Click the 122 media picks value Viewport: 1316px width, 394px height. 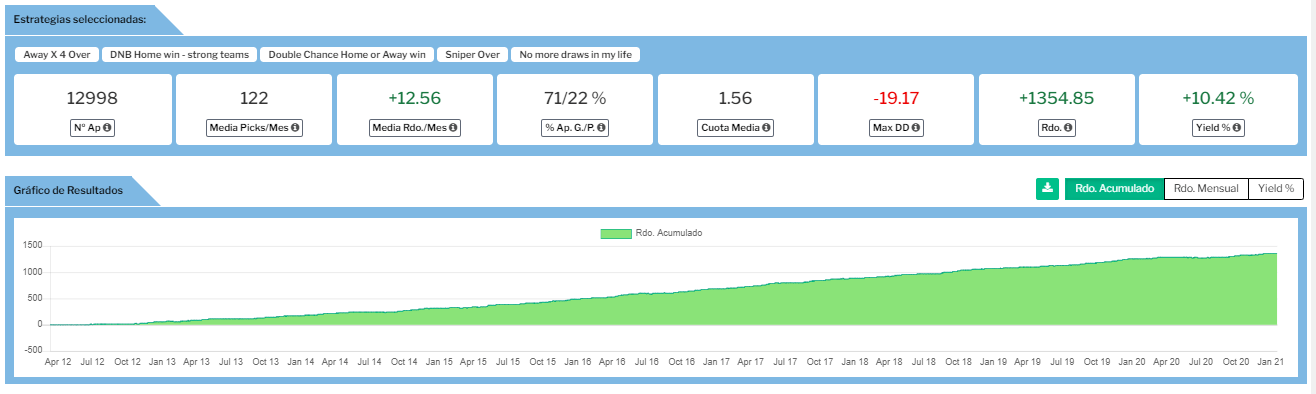coord(254,98)
